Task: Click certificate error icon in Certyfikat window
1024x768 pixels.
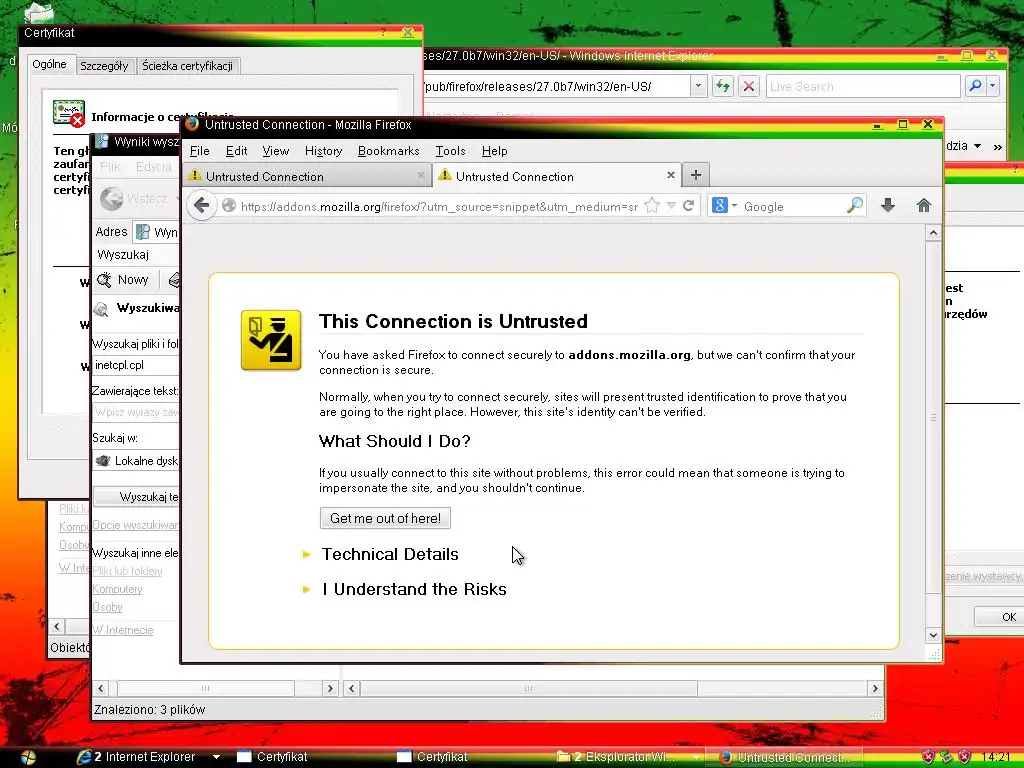Action: click(69, 114)
